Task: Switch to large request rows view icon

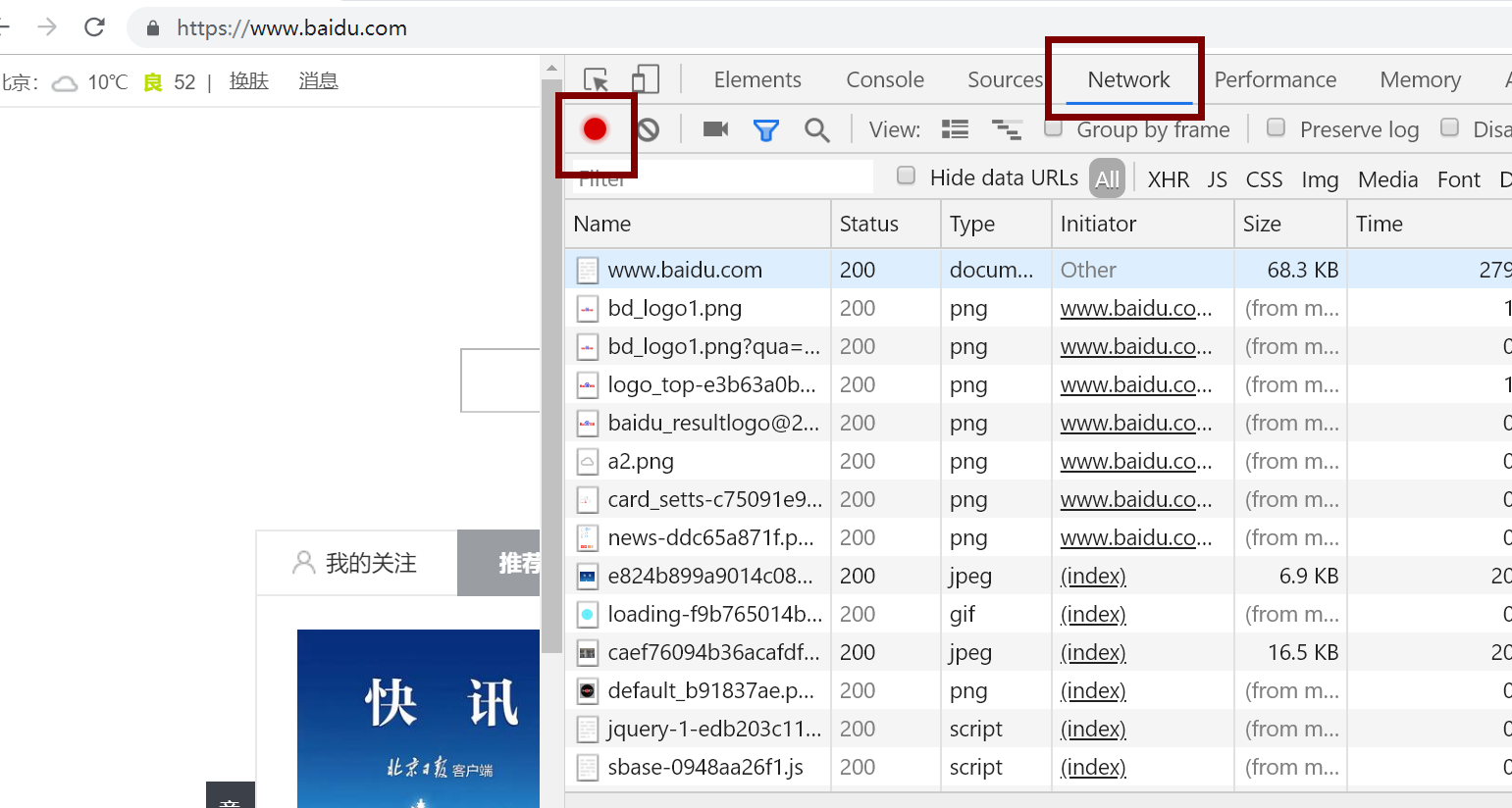Action: point(955,129)
